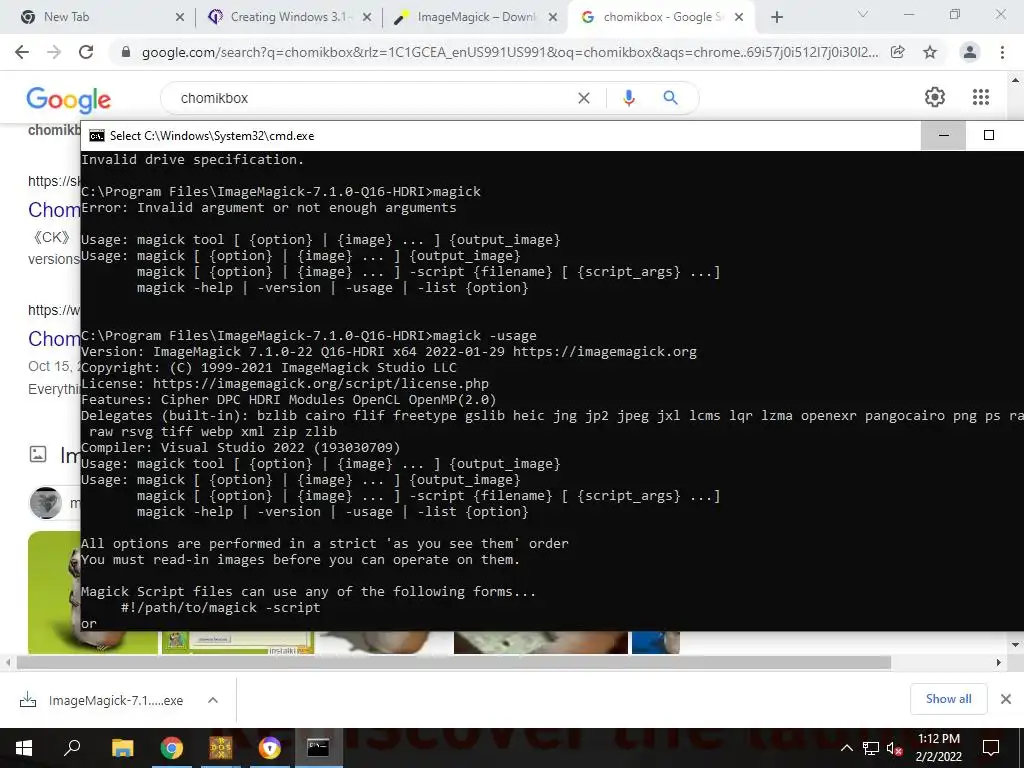Open the second Chom result dated Oct 15
The width and height of the screenshot is (1024, 768).
(54, 339)
